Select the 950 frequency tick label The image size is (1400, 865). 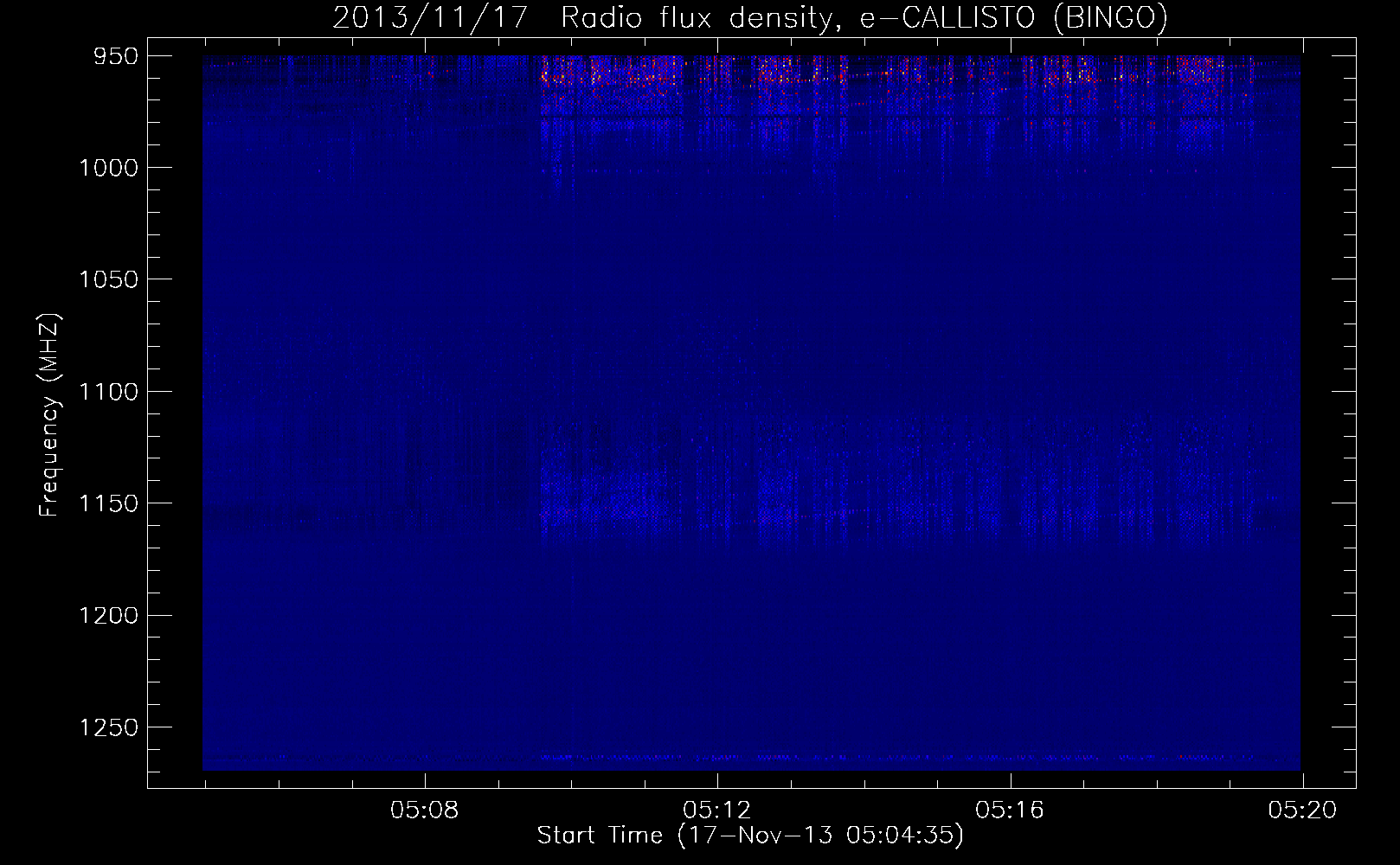[x=117, y=56]
